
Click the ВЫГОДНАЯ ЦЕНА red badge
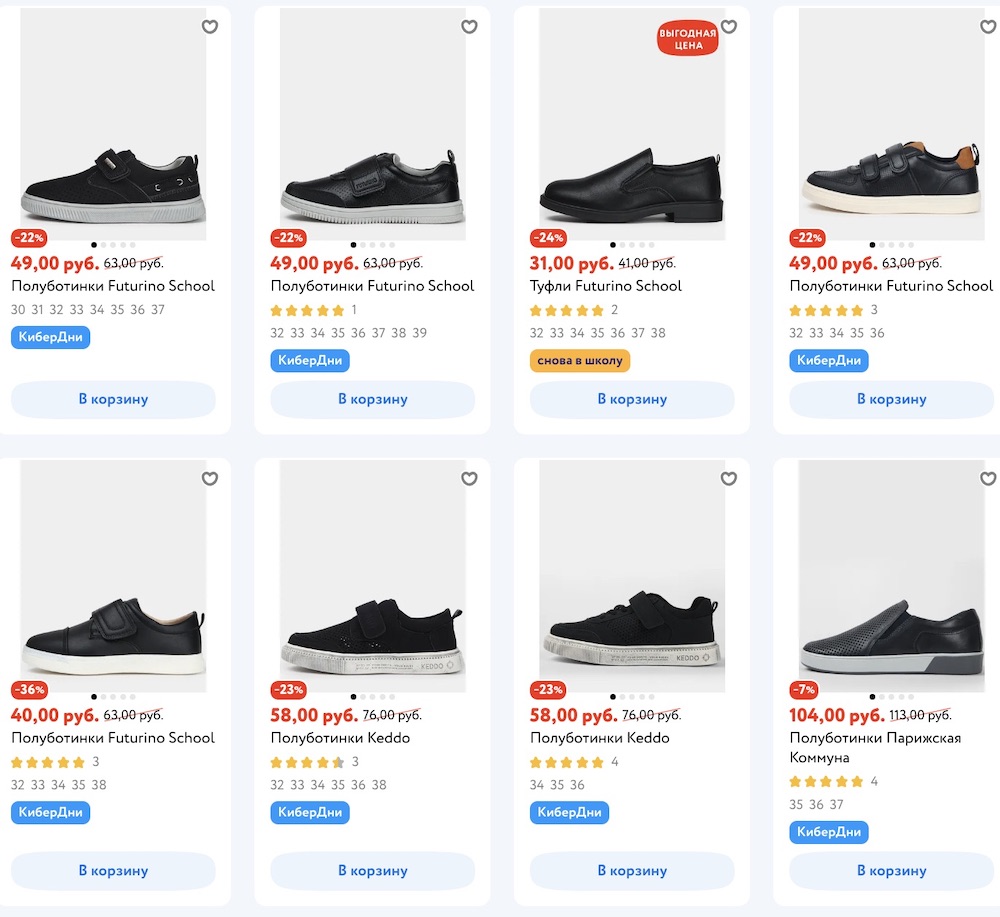687,39
